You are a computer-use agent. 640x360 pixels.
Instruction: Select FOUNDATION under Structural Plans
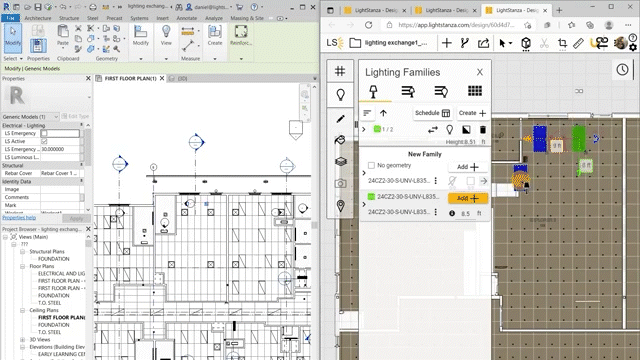[53, 259]
